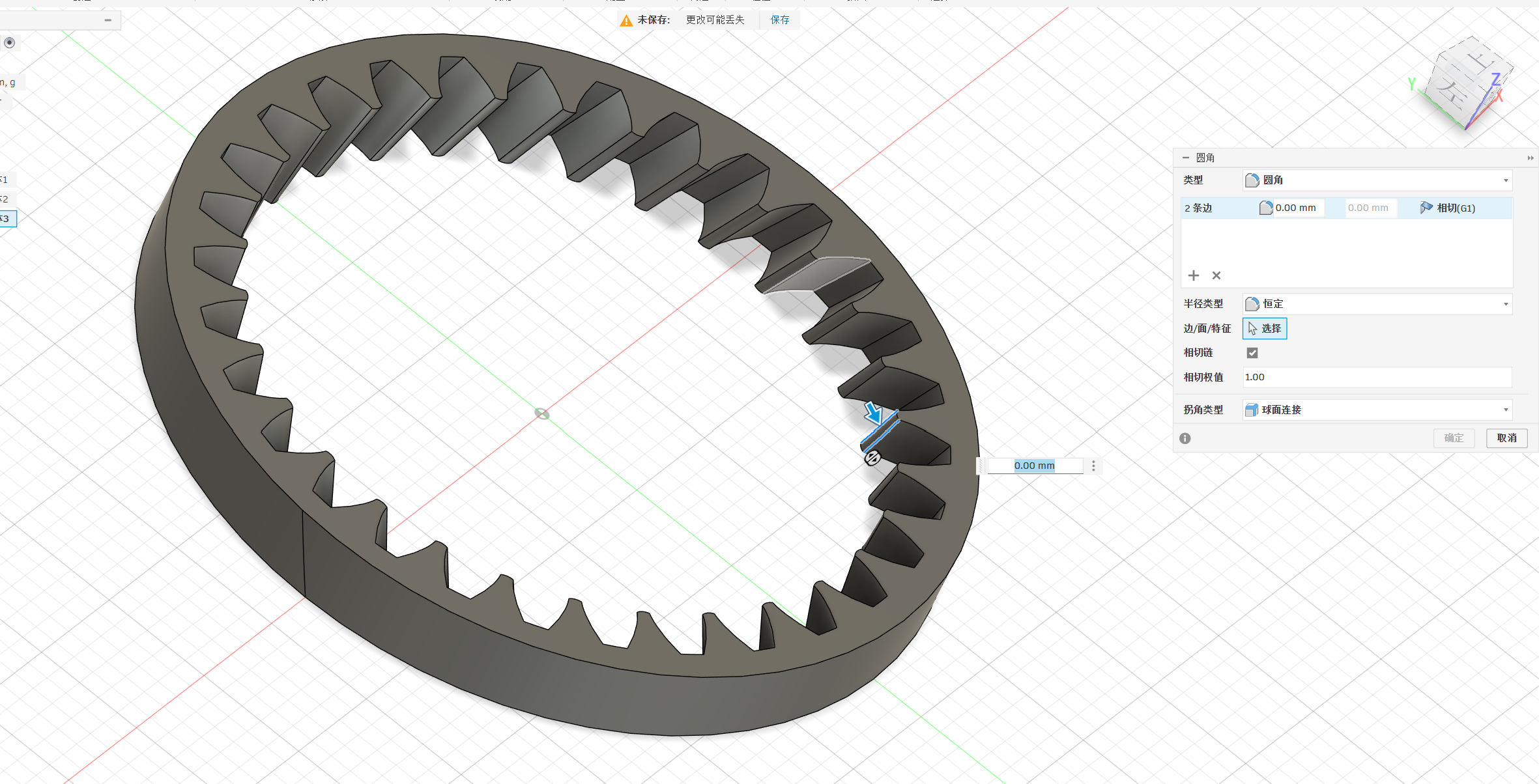Screen dimensions: 1539x784
Task: Collapse the 圆角 fillet dialog
Action: [x=1186, y=158]
